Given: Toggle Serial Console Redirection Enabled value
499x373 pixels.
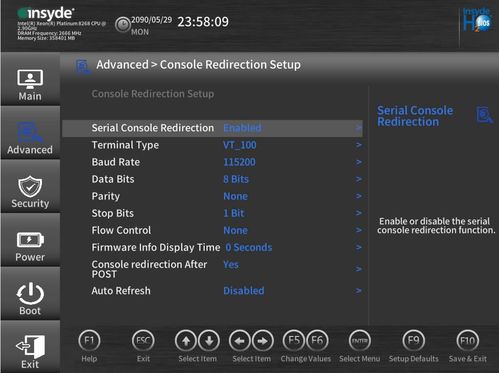Looking at the screenshot, I should [242, 128].
